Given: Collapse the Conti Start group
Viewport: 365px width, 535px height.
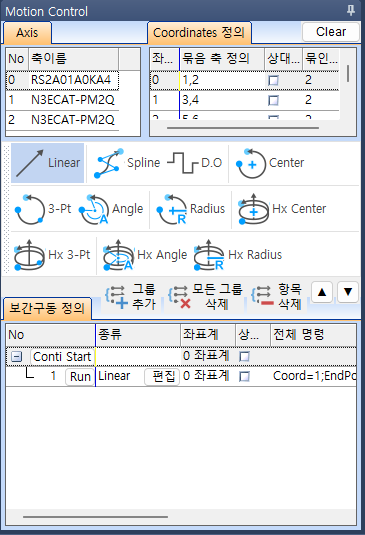Looking at the screenshot, I should (16, 357).
